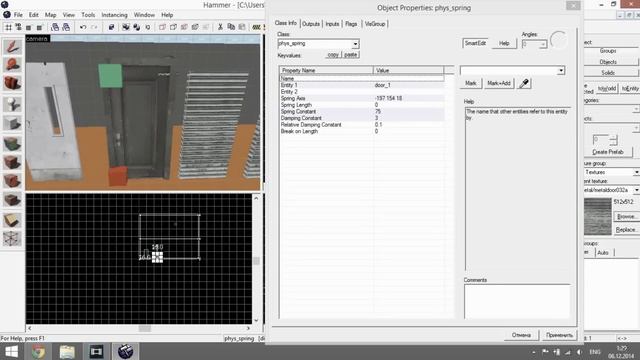Click the Carve icon

(x=111, y=27)
